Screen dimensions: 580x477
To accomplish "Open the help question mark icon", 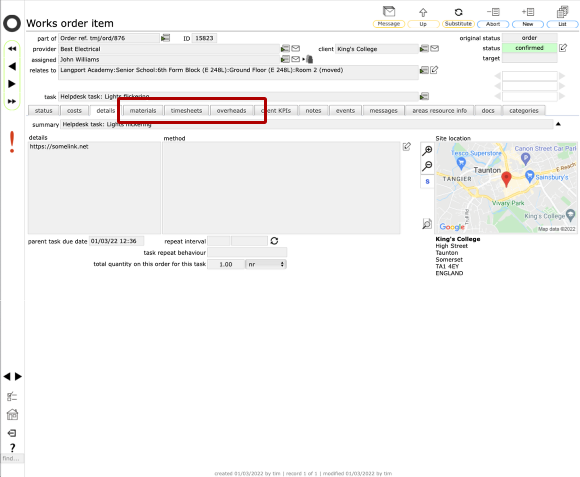I will pos(12,448).
